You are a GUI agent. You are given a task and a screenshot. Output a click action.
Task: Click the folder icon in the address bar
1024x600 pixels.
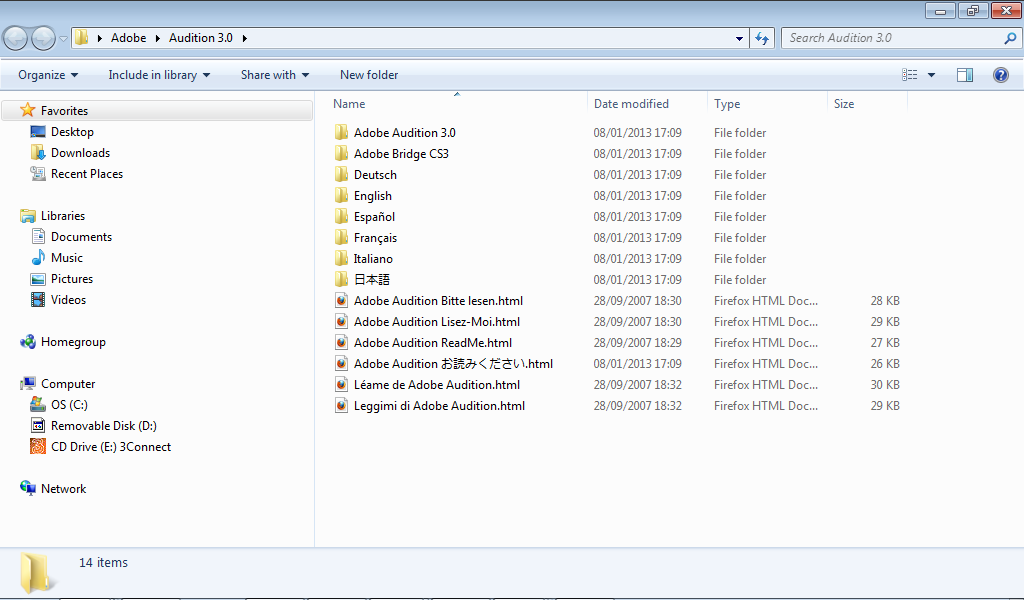(82, 38)
